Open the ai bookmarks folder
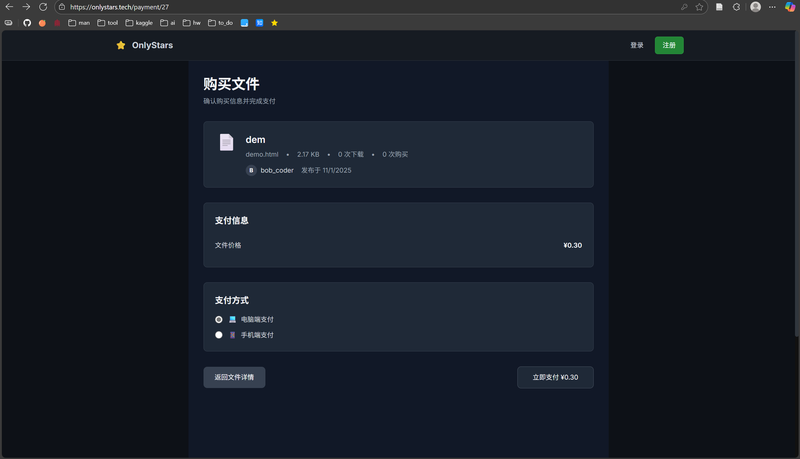The height and width of the screenshot is (459, 800). point(167,23)
